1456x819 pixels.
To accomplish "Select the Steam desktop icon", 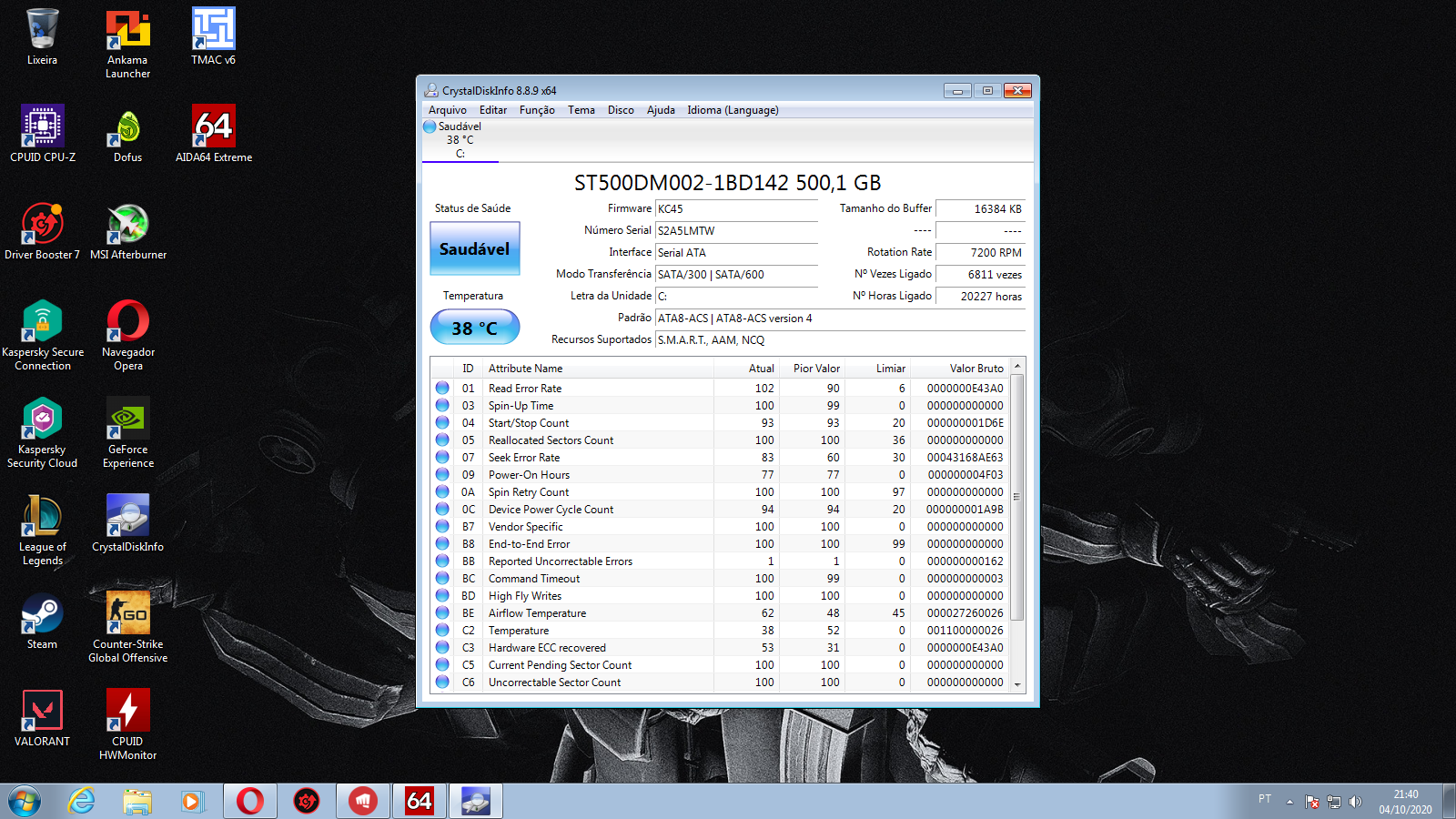I will tap(42, 621).
